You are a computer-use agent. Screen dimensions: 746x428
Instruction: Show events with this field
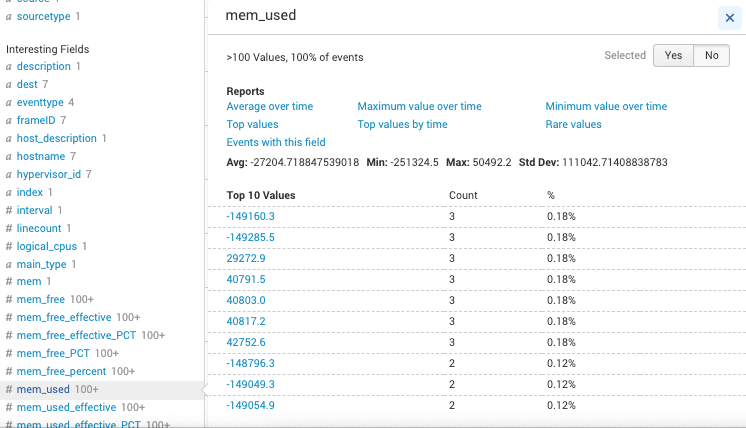tap(276, 142)
